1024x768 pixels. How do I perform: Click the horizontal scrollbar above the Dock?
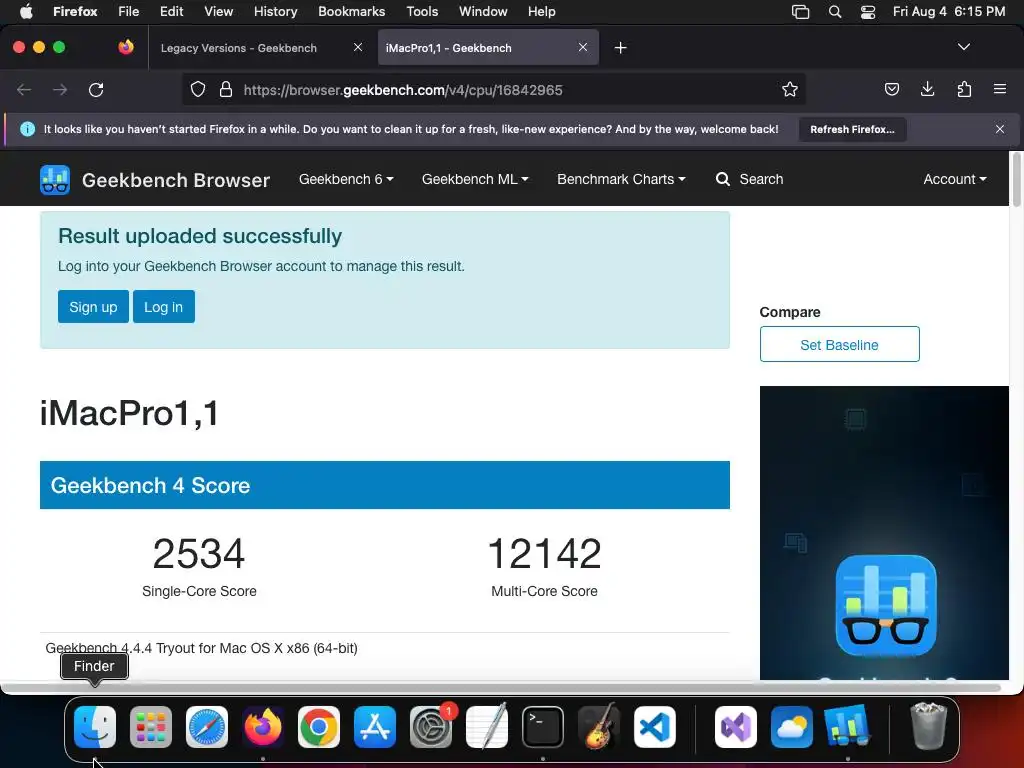coord(500,688)
